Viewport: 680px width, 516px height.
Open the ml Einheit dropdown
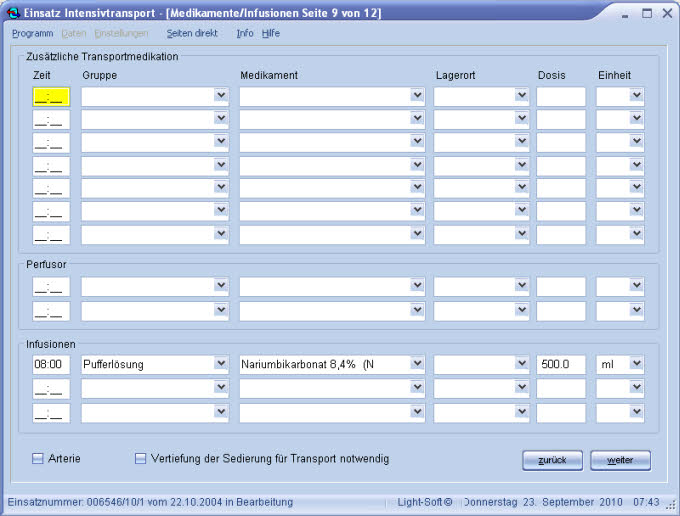pos(636,363)
